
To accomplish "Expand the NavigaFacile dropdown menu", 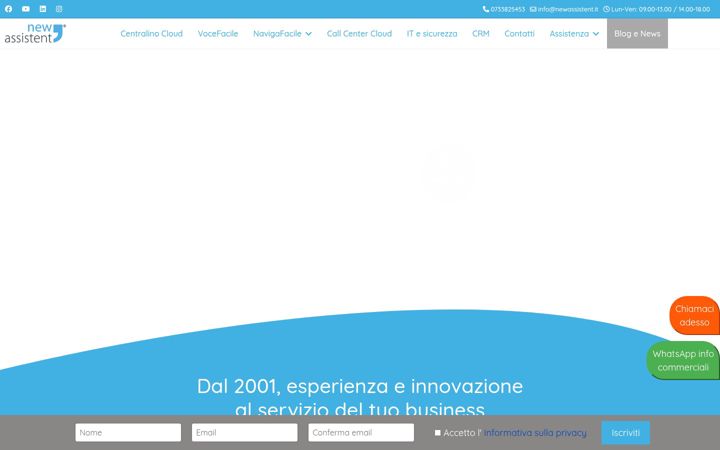I will 282,34.
